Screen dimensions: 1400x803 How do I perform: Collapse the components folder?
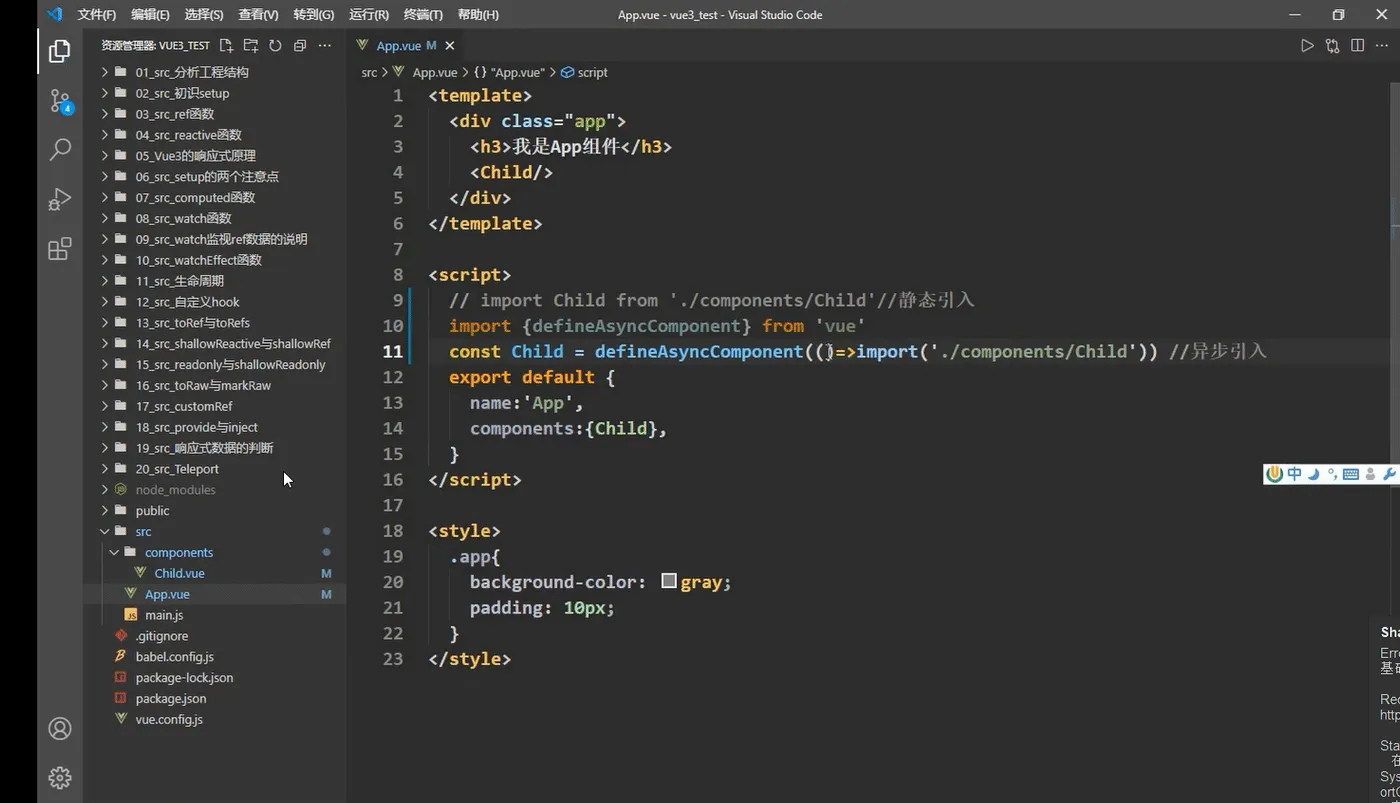click(x=214, y=552)
